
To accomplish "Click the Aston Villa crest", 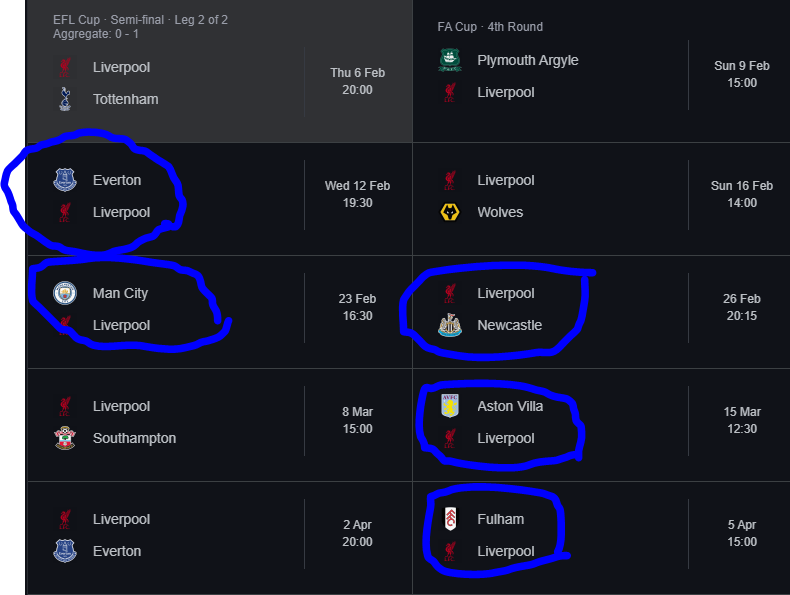I will pyautogui.click(x=450, y=406).
